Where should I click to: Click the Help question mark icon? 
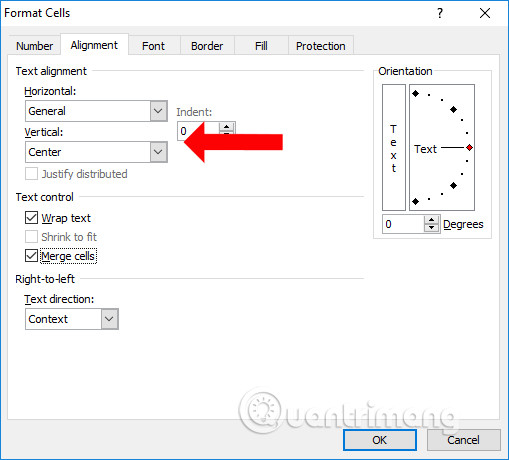click(x=440, y=13)
